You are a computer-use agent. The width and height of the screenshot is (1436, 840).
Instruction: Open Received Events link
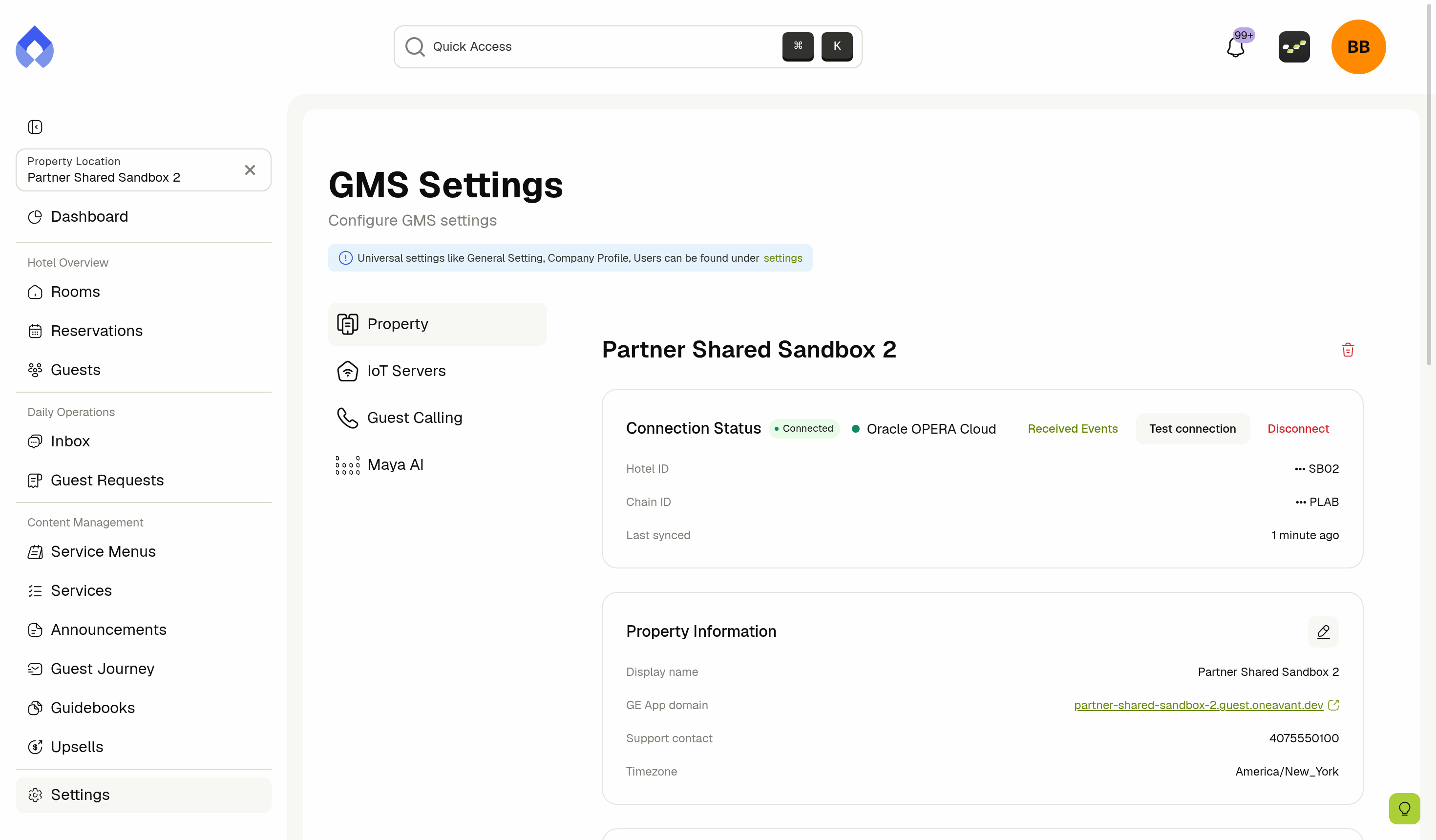pyautogui.click(x=1073, y=429)
